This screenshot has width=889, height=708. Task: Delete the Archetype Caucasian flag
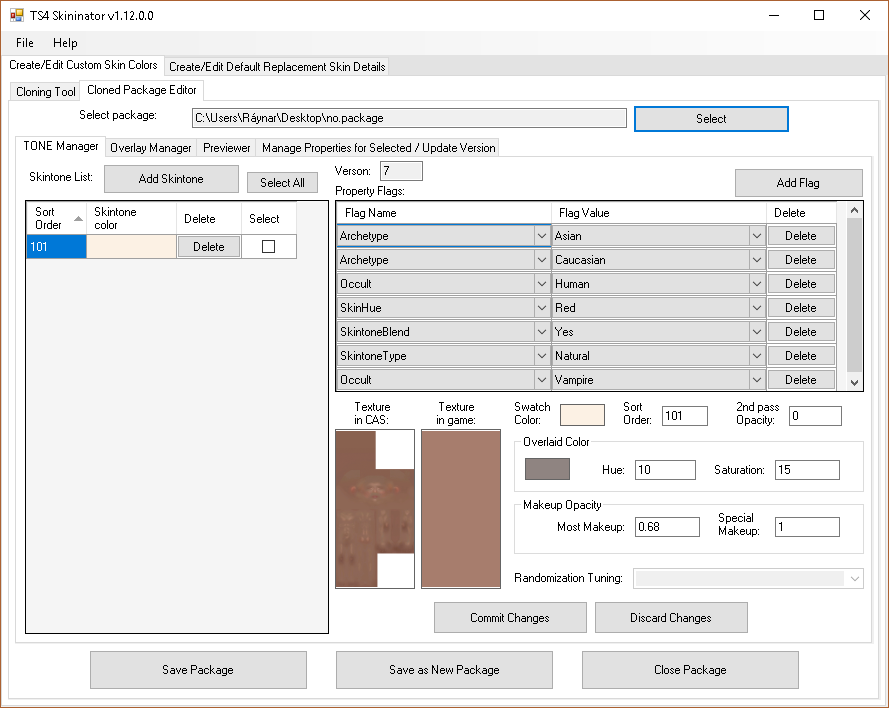point(801,260)
